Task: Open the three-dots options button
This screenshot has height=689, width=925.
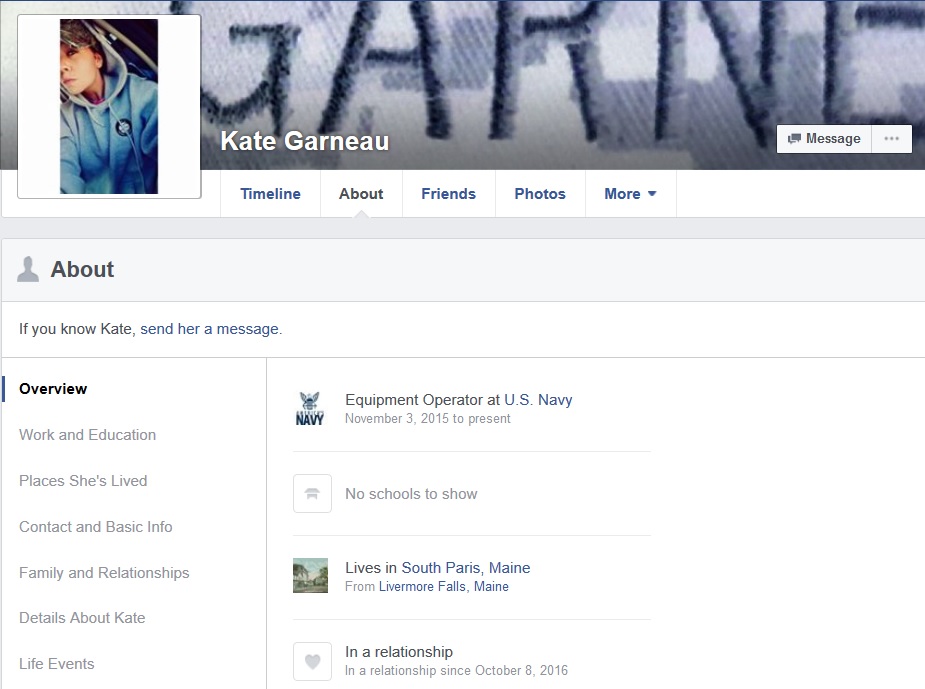Action: point(891,139)
